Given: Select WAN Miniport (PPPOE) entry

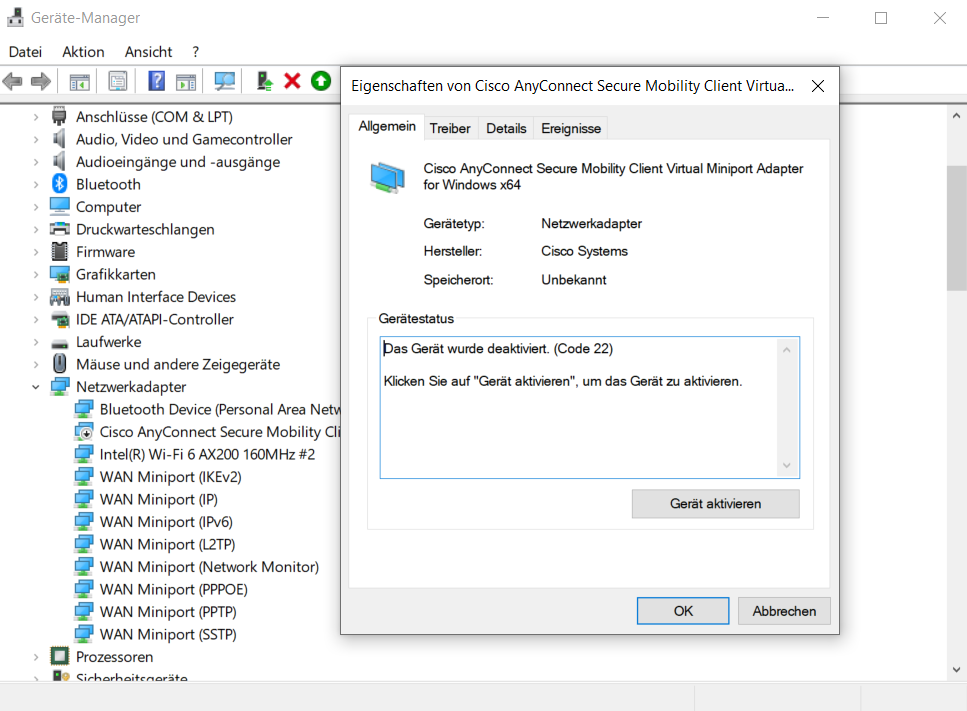Looking at the screenshot, I should click(173, 590).
